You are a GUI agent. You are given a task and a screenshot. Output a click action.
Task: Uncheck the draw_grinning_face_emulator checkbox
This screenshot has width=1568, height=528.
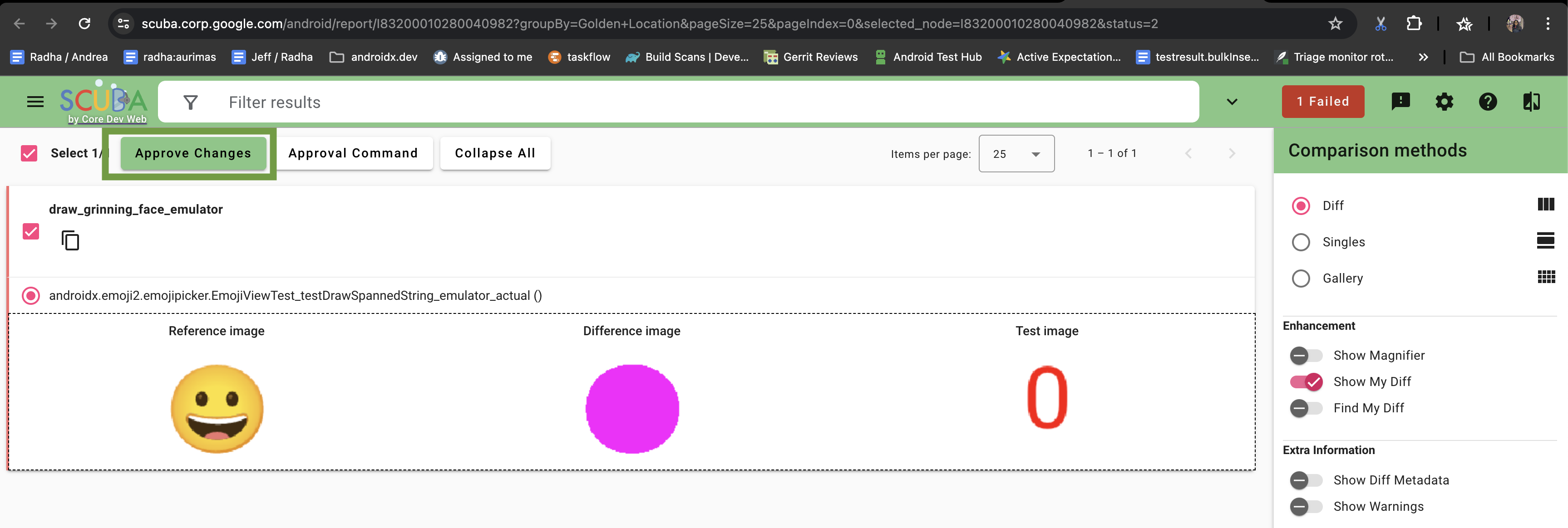point(30,231)
